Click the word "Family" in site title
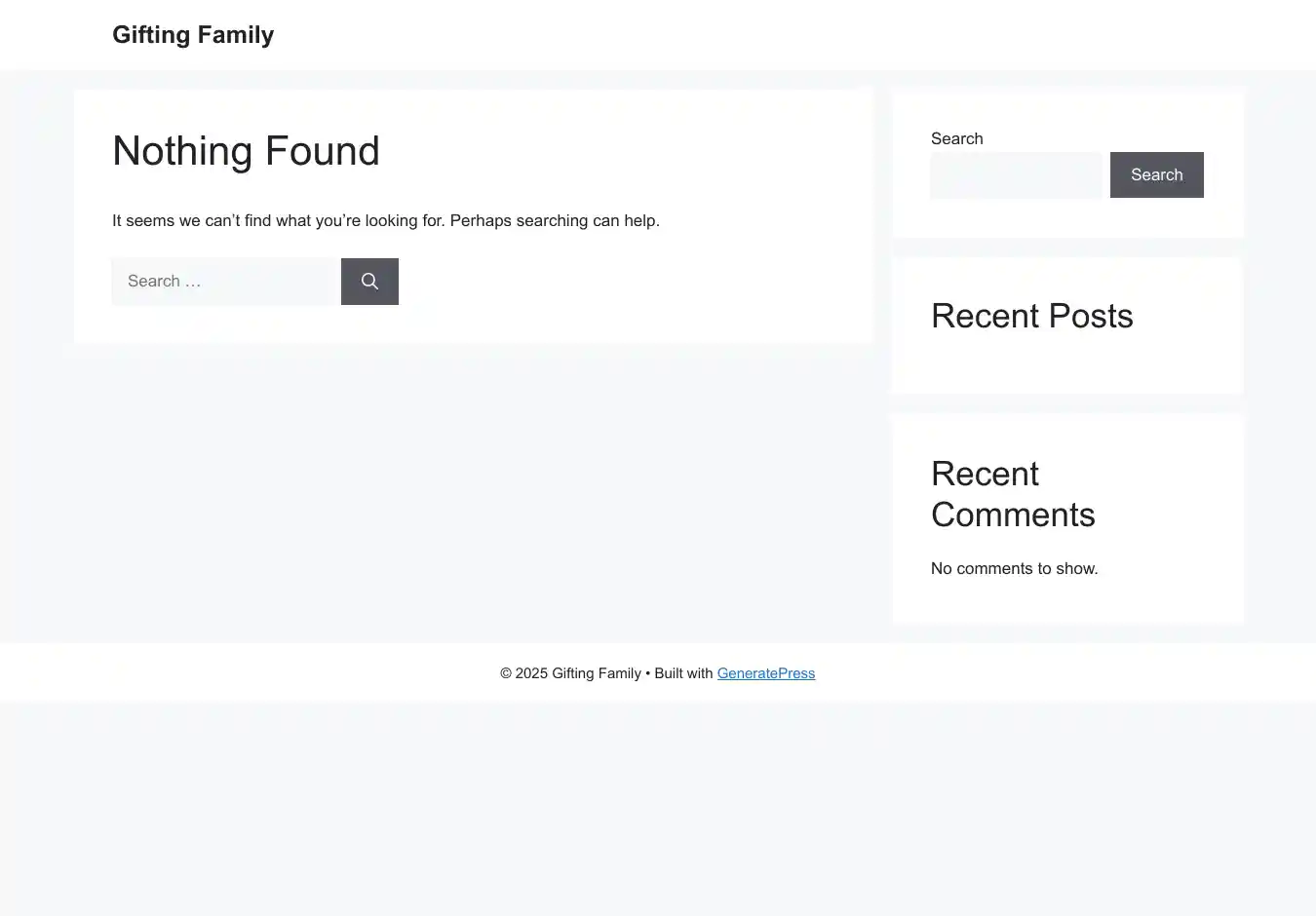Screen dimensions: 1316x916 235,35
